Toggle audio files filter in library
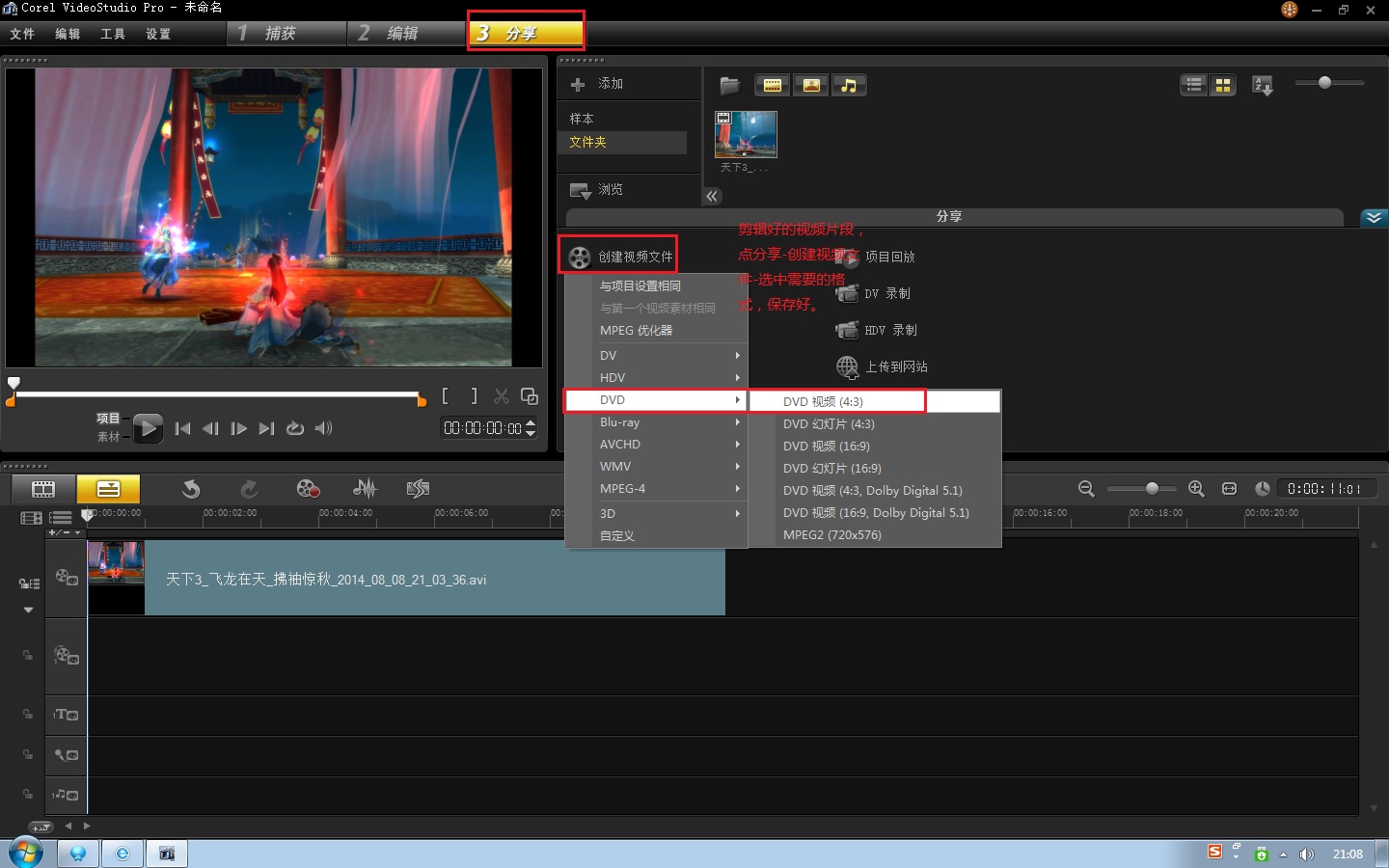The width and height of the screenshot is (1389, 868). coord(849,86)
